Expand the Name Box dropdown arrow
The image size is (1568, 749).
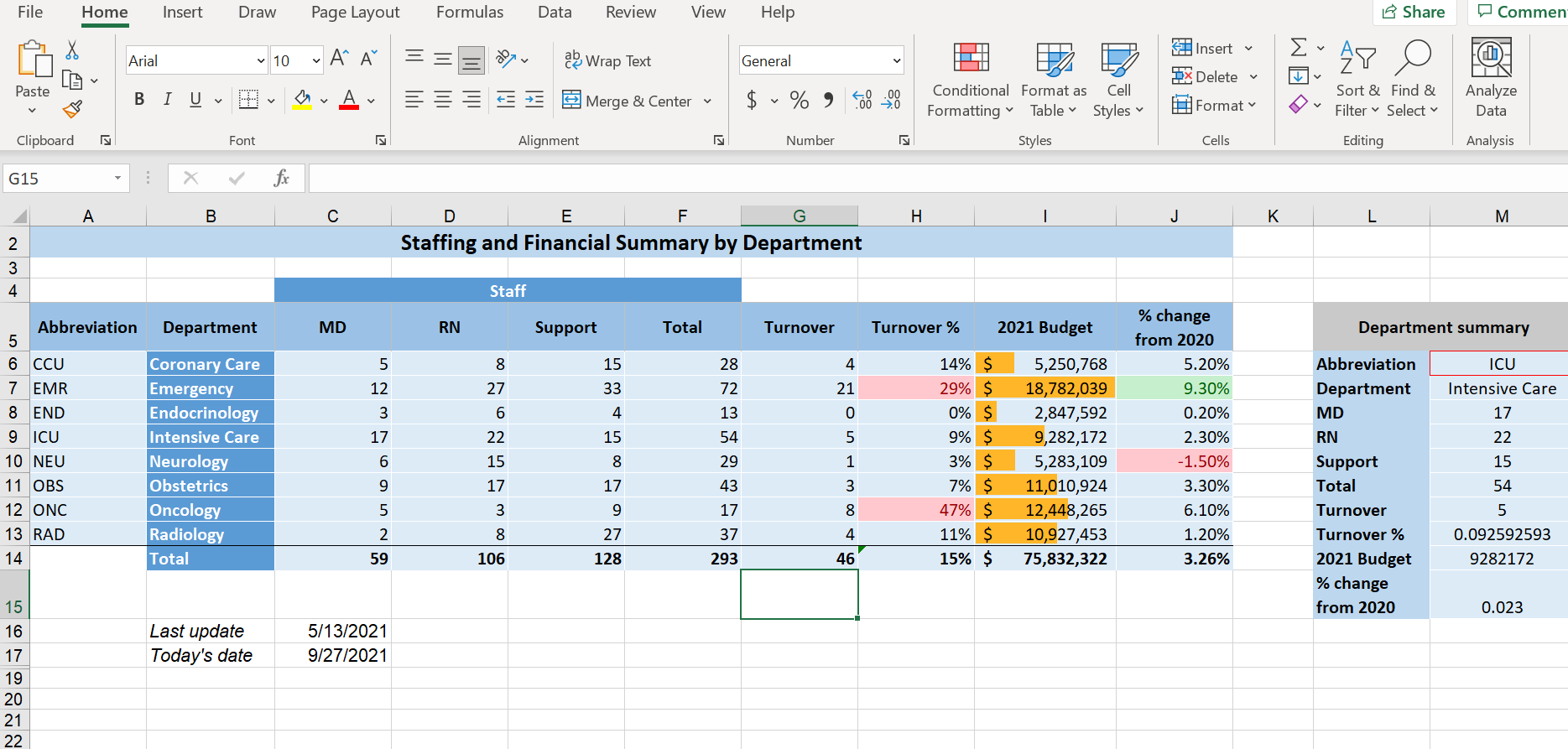point(117,178)
